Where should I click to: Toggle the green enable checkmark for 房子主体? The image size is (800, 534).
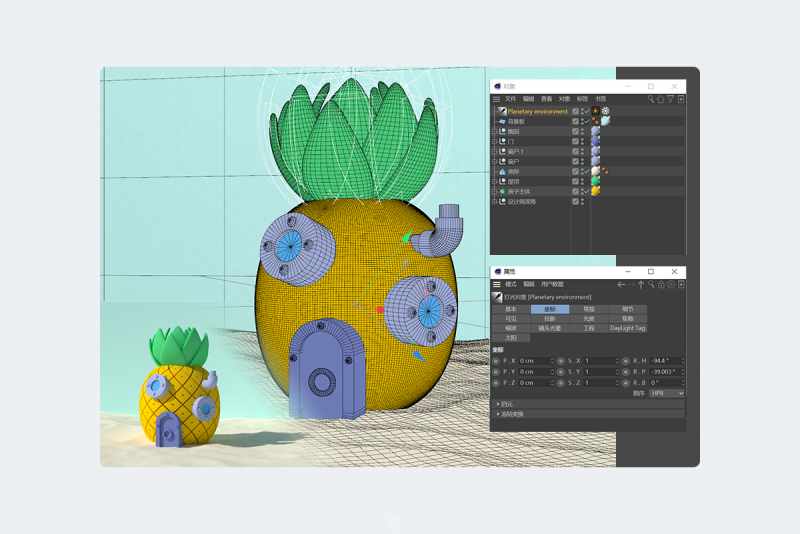pos(587,192)
